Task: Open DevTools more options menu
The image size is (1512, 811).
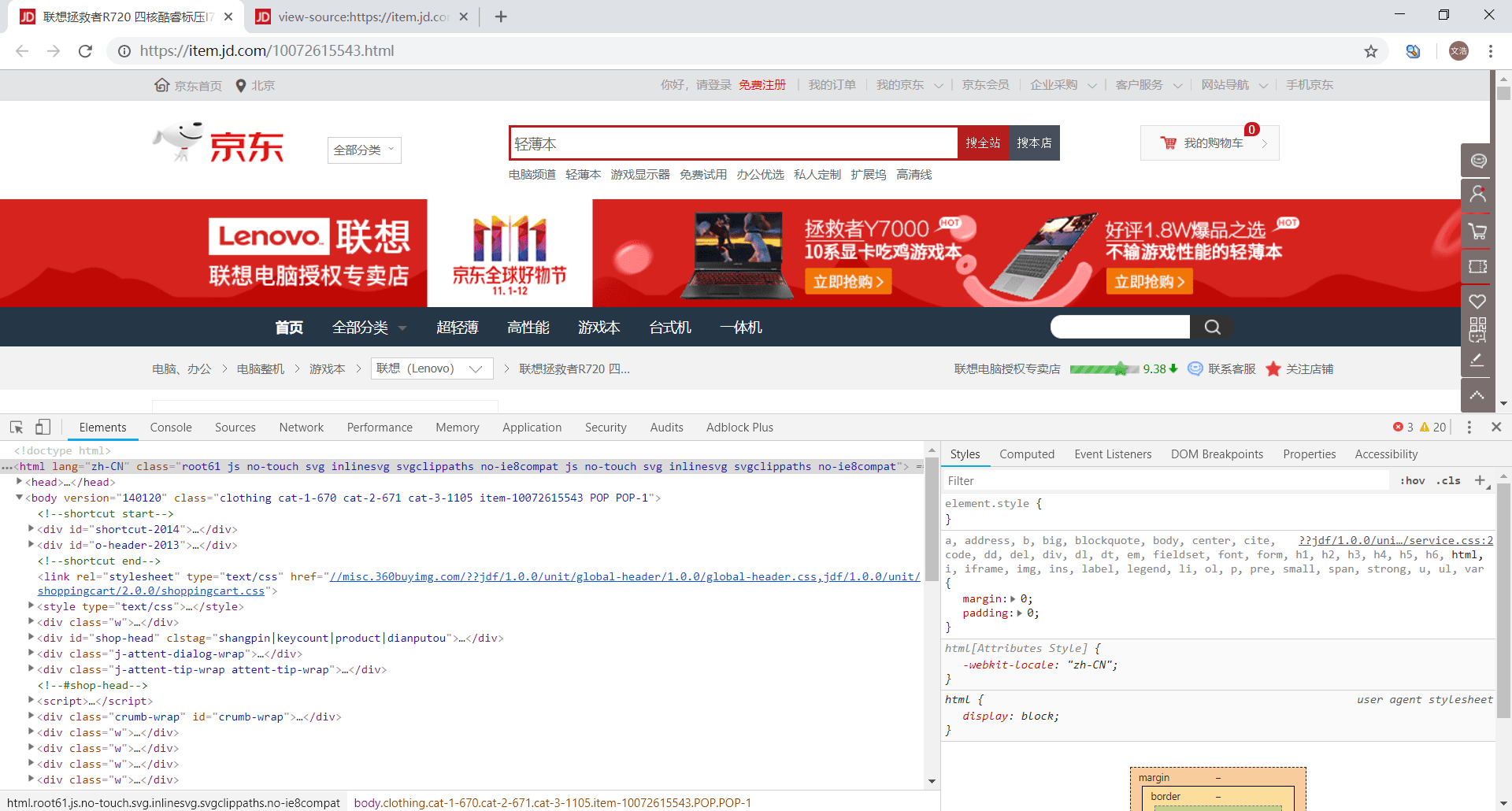Action: click(1469, 427)
